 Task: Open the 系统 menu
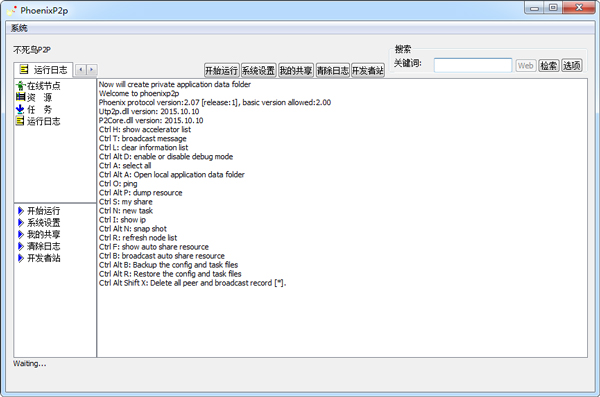(x=19, y=28)
